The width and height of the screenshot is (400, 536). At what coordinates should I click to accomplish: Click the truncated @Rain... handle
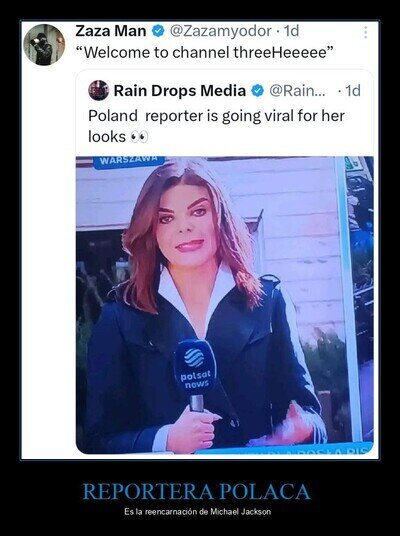coord(297,91)
